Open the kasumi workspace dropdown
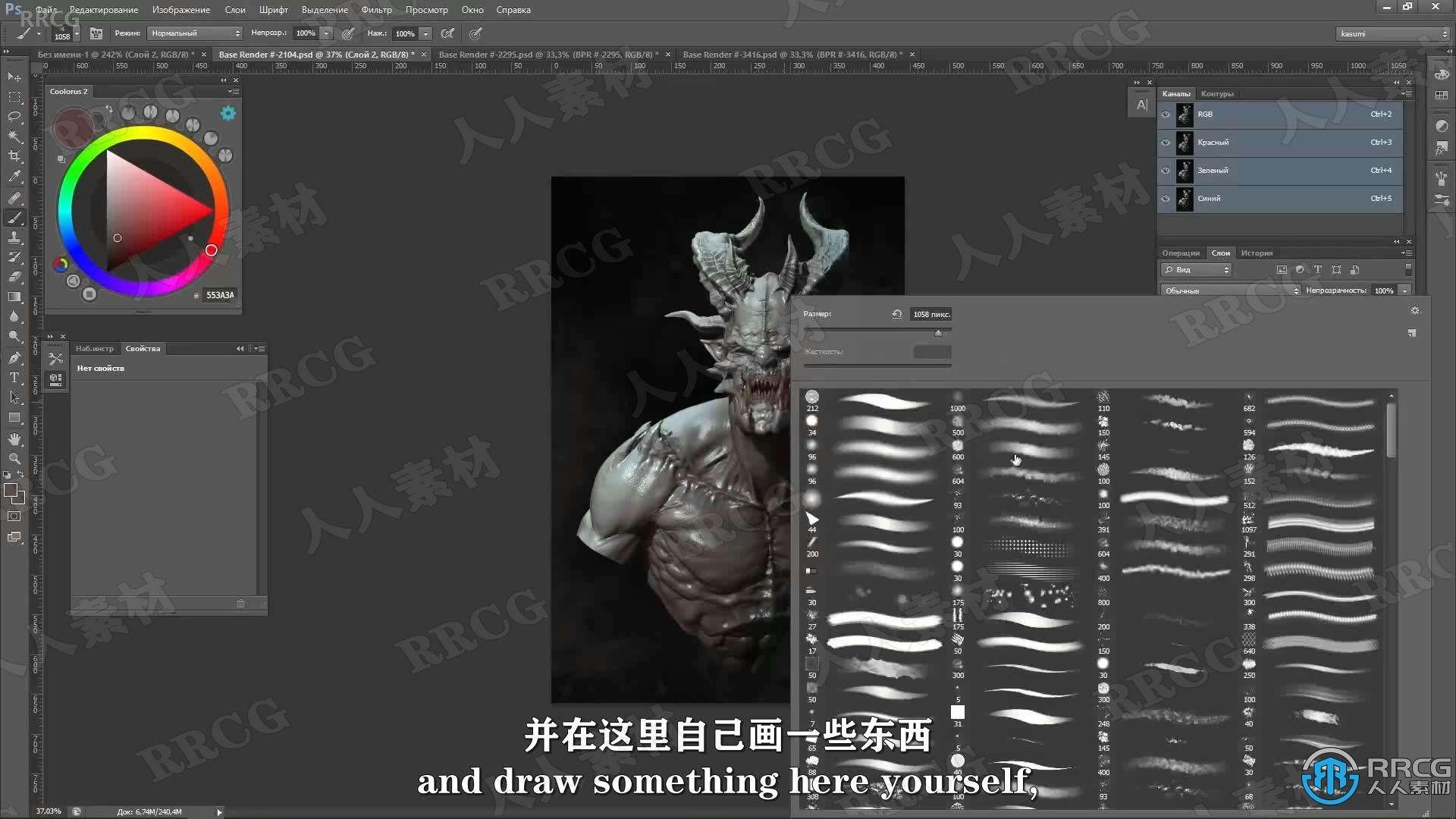The width and height of the screenshot is (1456, 819). 1392,33
